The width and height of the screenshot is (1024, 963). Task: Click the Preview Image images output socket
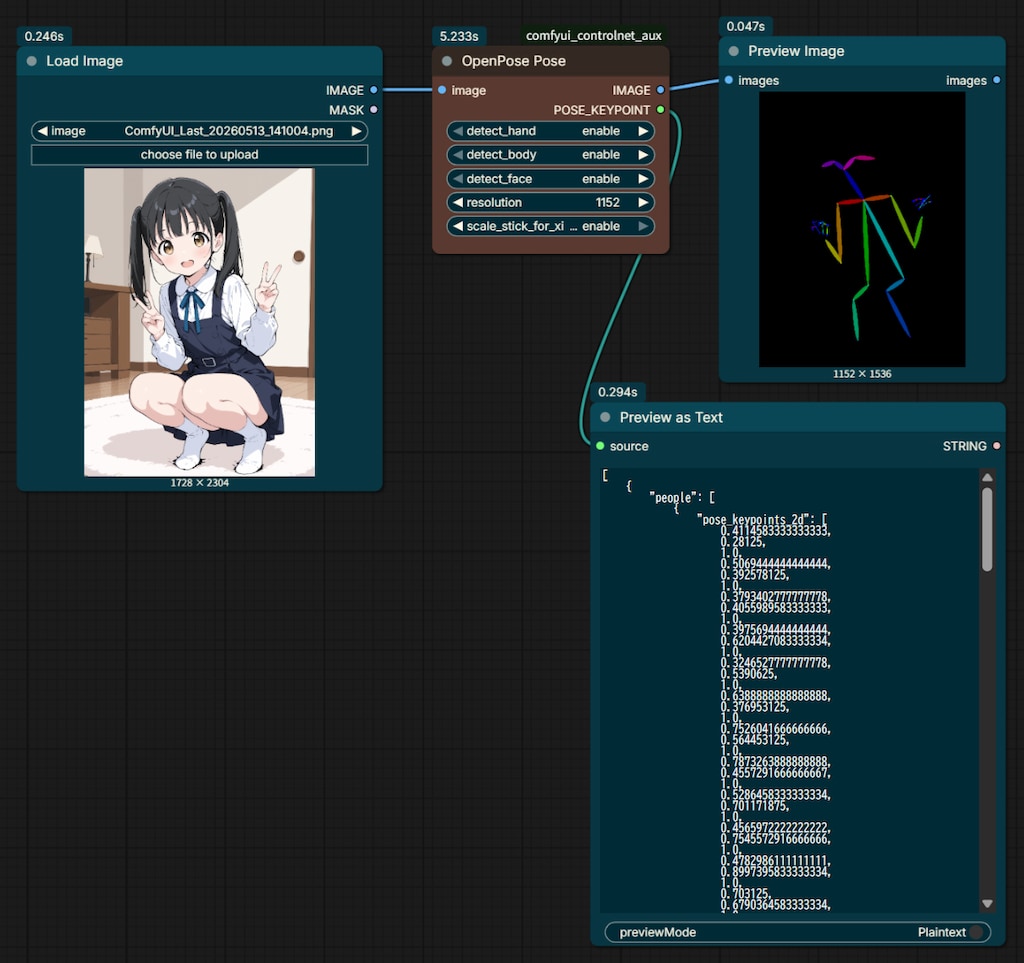997,80
